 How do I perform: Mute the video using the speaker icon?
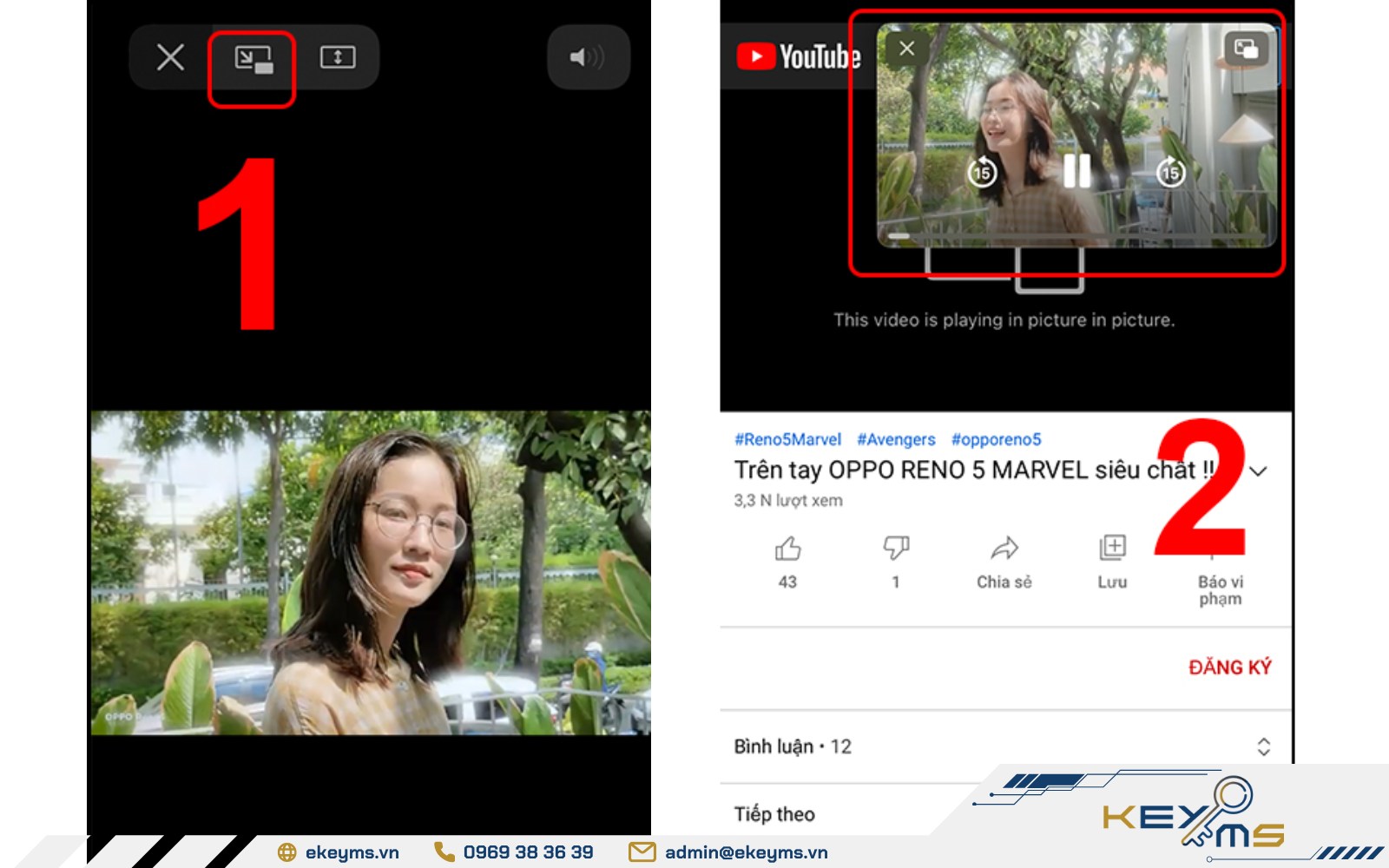[x=588, y=57]
